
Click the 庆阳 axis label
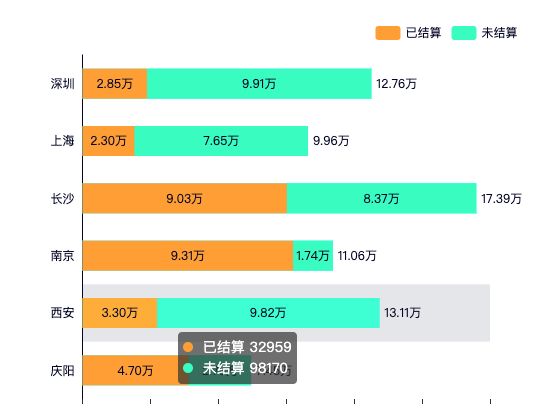pyautogui.click(x=62, y=371)
